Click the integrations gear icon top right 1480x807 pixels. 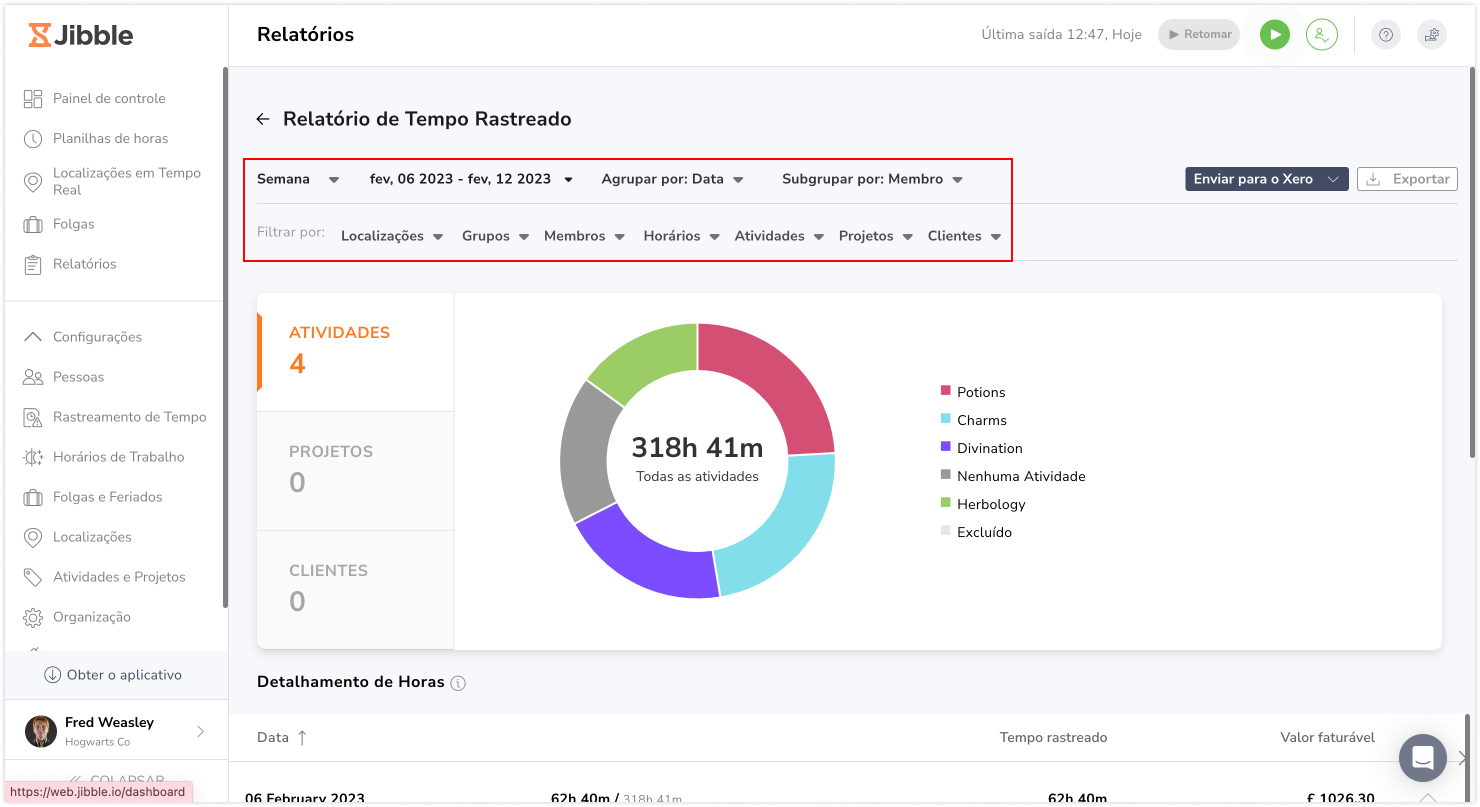coord(1432,34)
